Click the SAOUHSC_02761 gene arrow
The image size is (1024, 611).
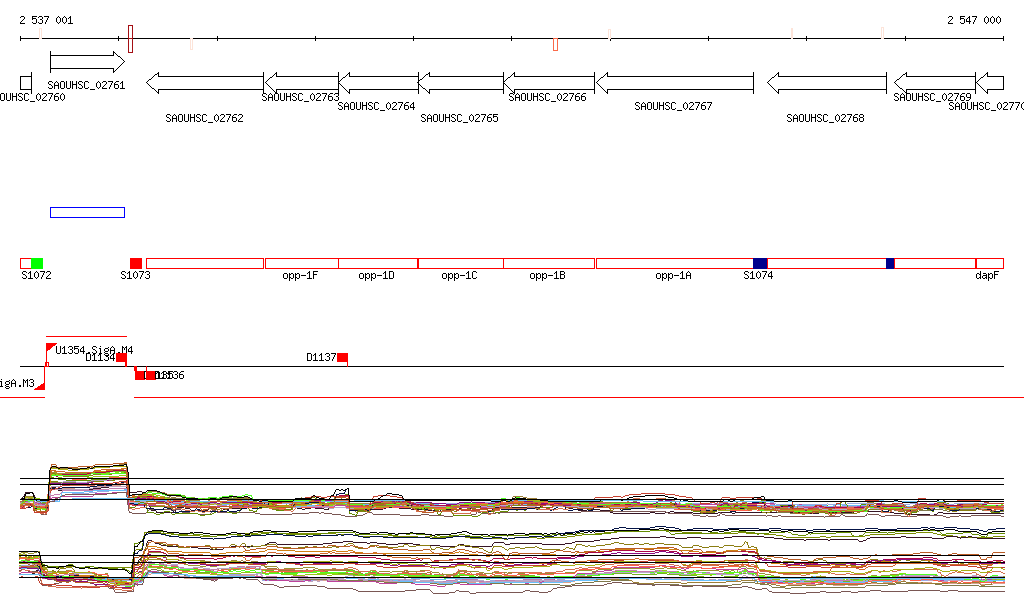click(87, 62)
